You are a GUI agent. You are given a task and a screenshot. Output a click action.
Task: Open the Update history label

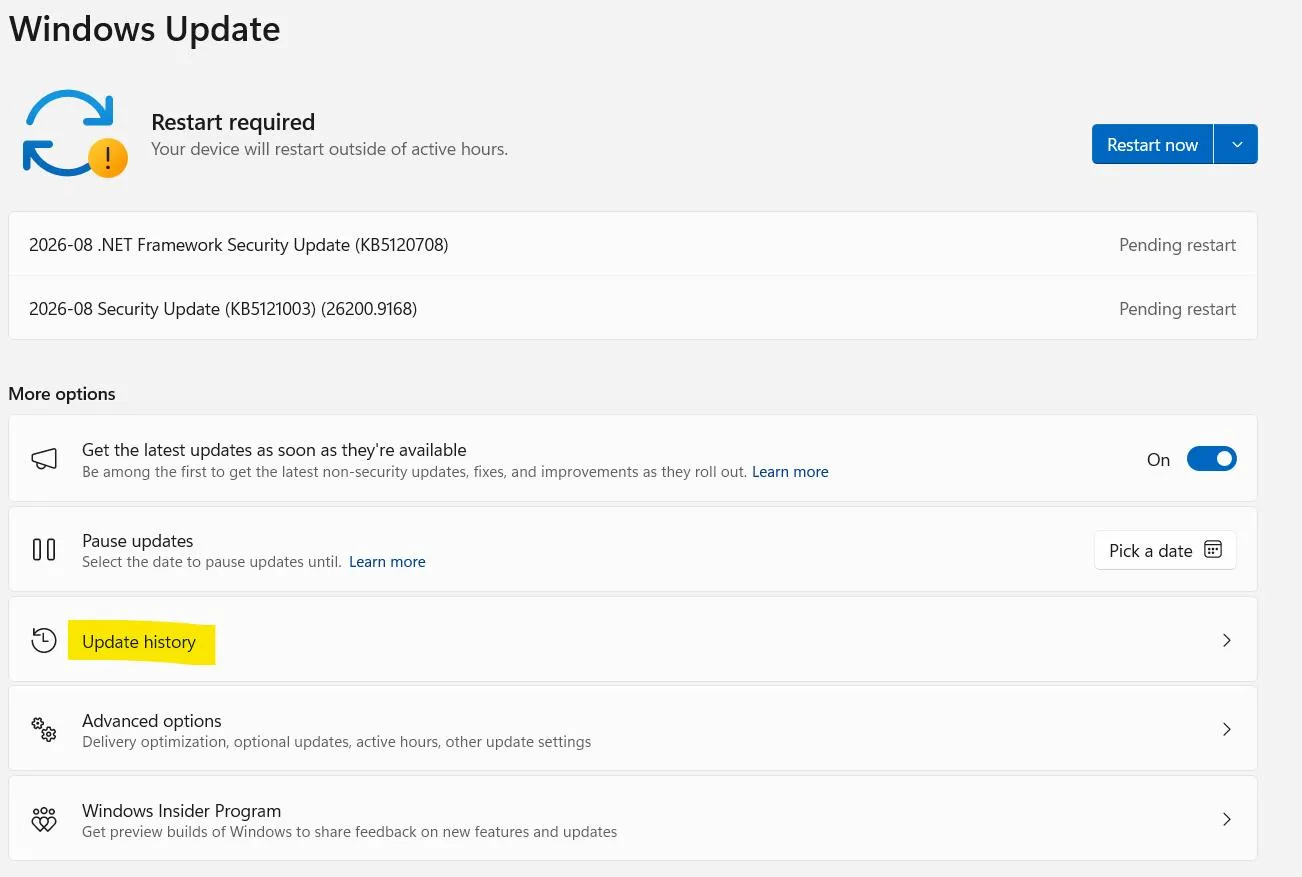click(x=139, y=642)
